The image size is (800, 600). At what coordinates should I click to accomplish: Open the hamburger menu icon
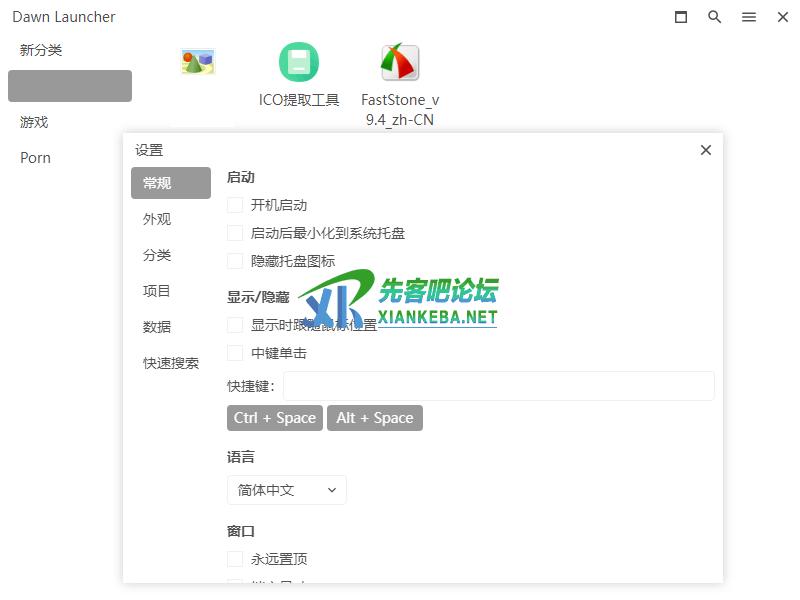point(749,17)
